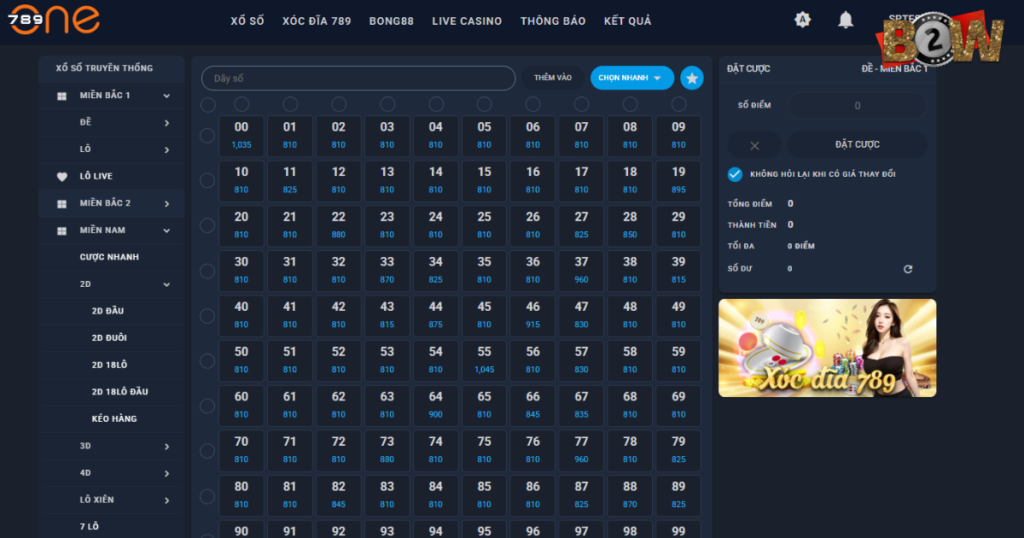Click the Thêm vào button
Image resolution: width=1024 pixels, height=538 pixels.
(x=552, y=78)
